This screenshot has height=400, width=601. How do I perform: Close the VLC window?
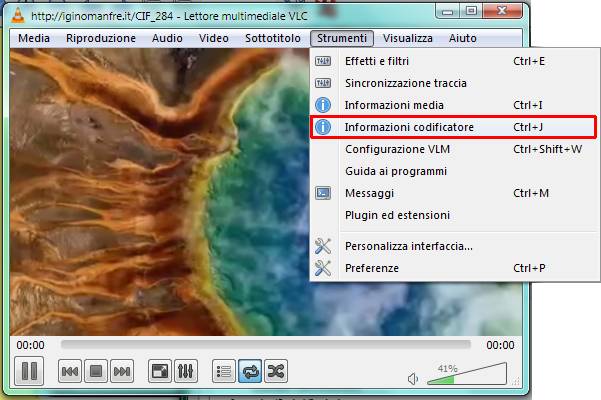point(502,11)
